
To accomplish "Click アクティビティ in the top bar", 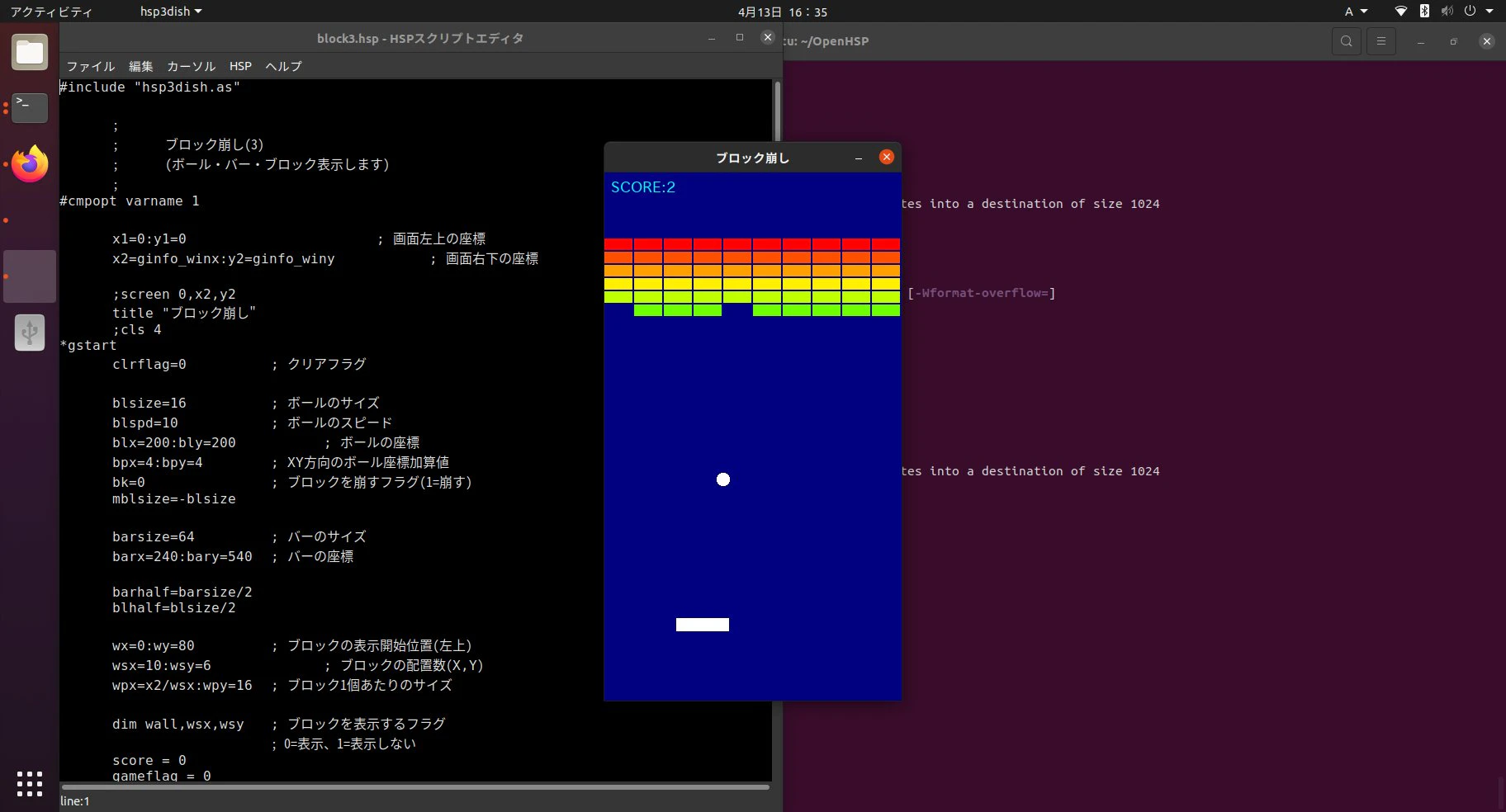I will [x=51, y=12].
